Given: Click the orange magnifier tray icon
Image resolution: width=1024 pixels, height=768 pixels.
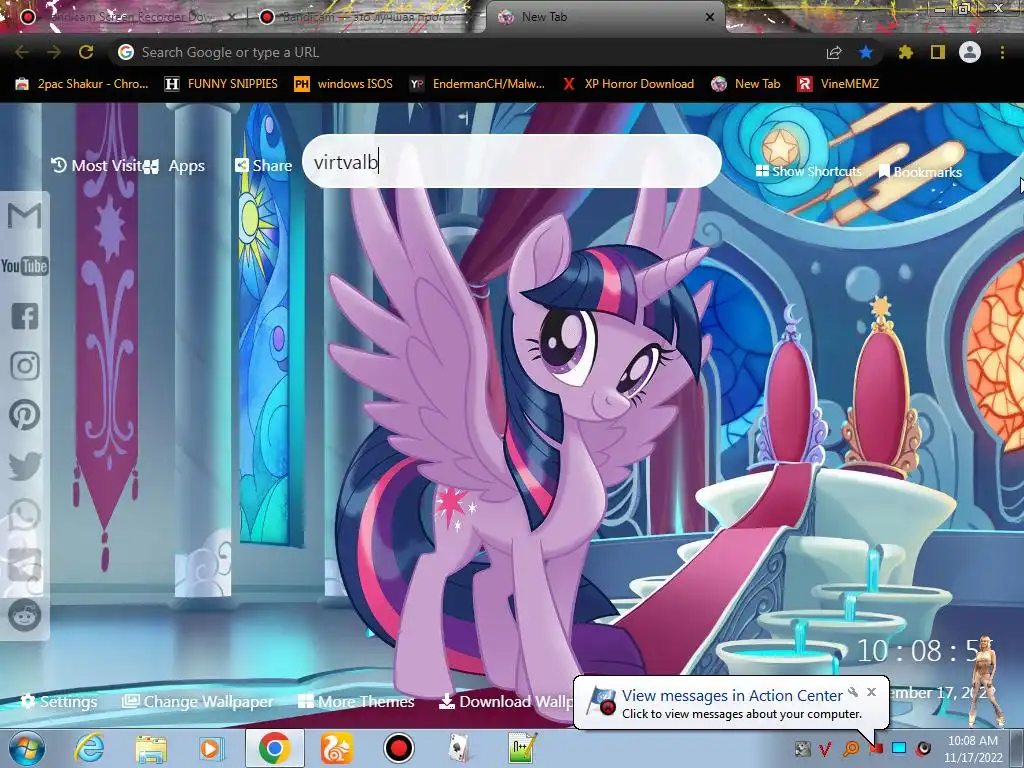Looking at the screenshot, I should tap(851, 748).
